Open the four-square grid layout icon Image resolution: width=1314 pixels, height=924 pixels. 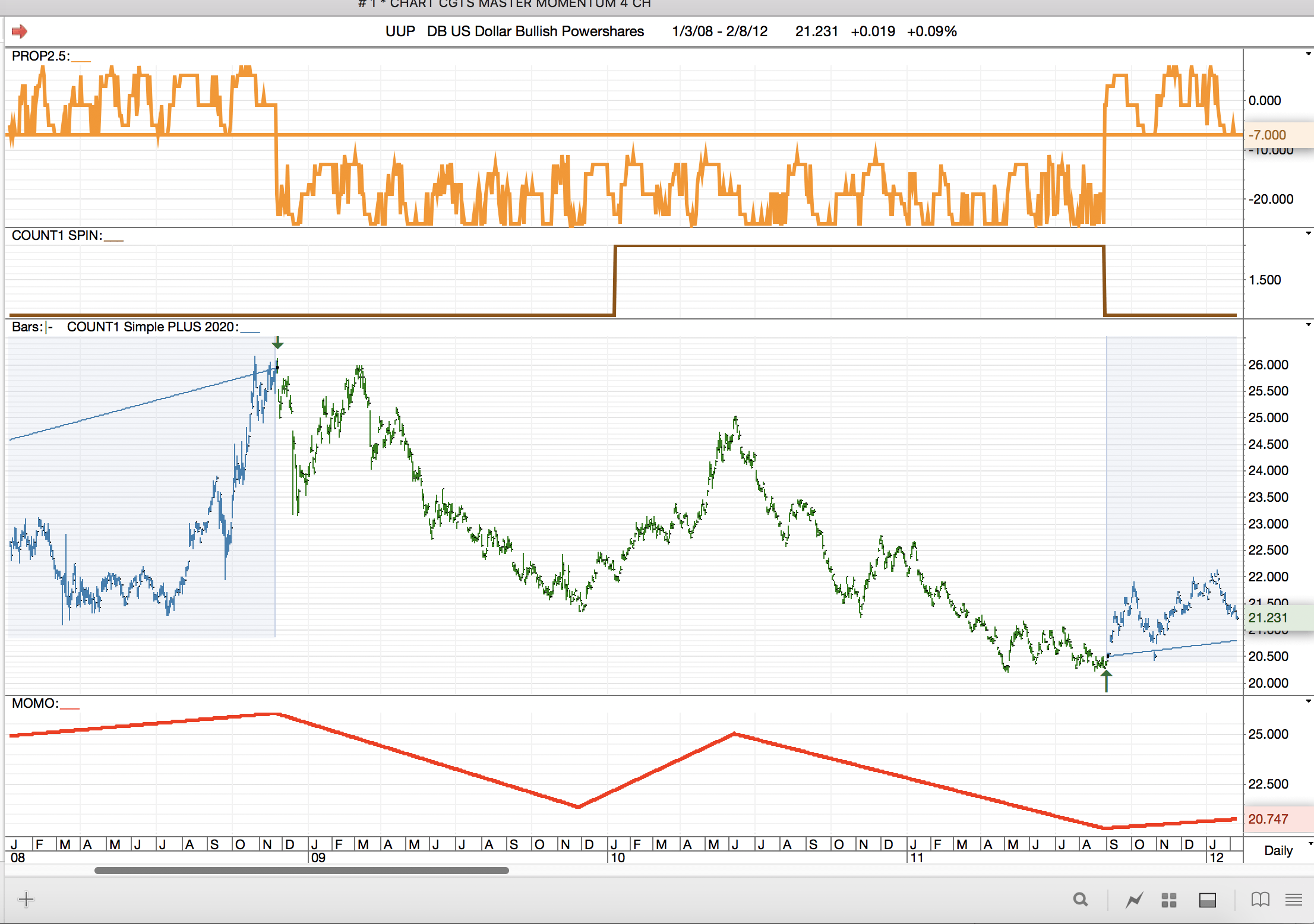(x=1168, y=900)
